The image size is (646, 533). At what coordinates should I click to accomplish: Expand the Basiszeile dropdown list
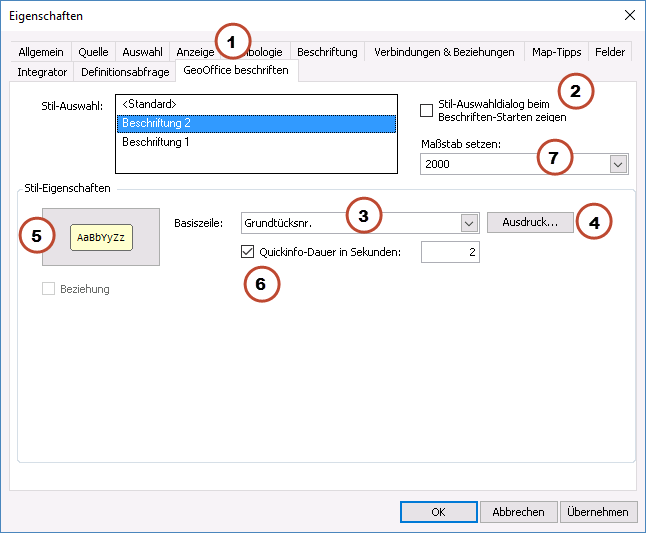coord(469,223)
